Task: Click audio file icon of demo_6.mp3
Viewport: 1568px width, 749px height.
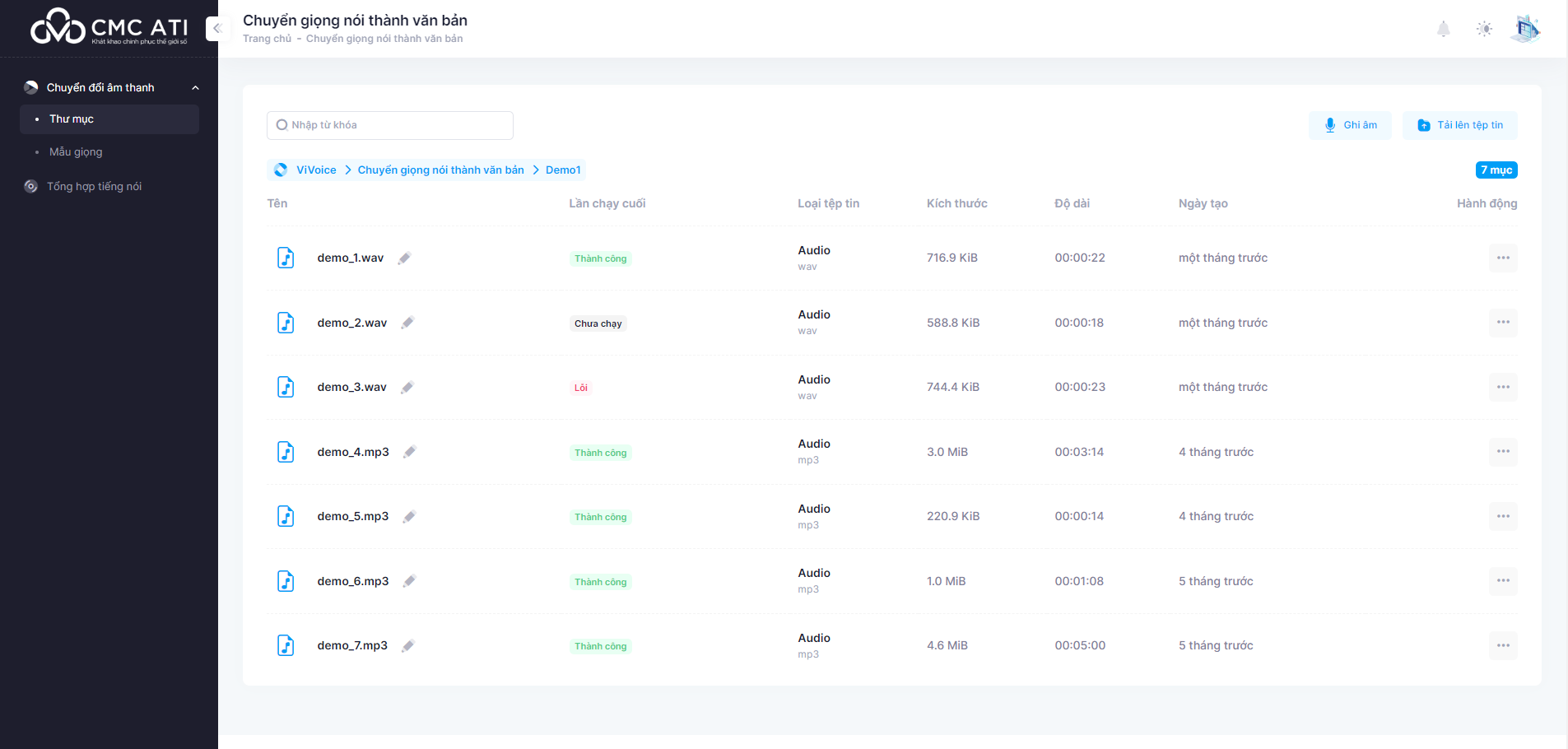Action: pyautogui.click(x=286, y=581)
